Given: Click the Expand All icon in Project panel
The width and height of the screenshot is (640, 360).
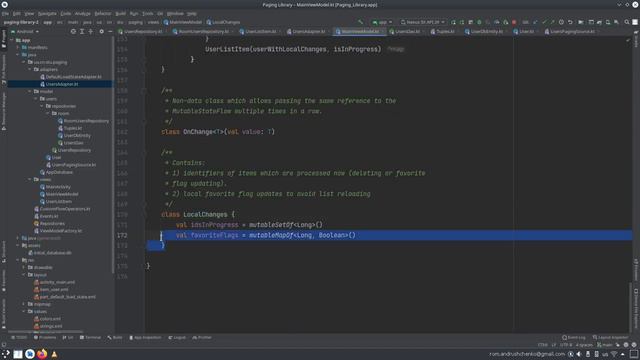Looking at the screenshot, I should tap(82, 31).
